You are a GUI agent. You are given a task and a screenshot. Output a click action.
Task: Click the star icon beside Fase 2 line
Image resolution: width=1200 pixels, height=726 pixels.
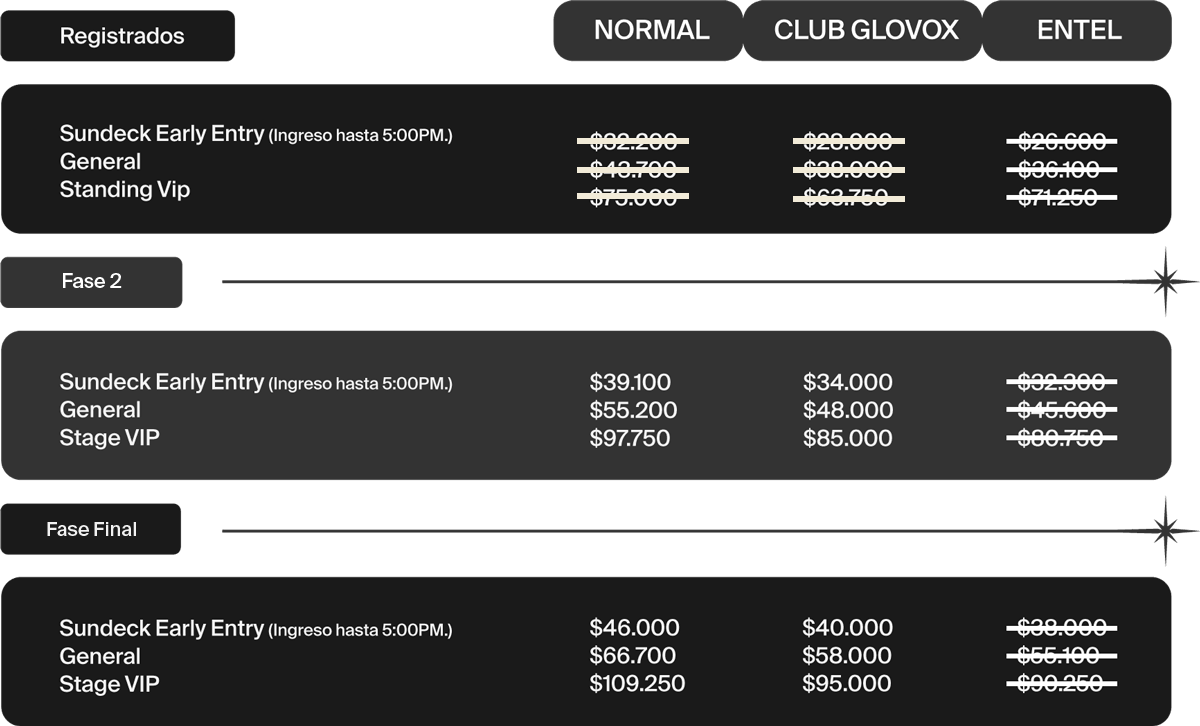(1164, 282)
